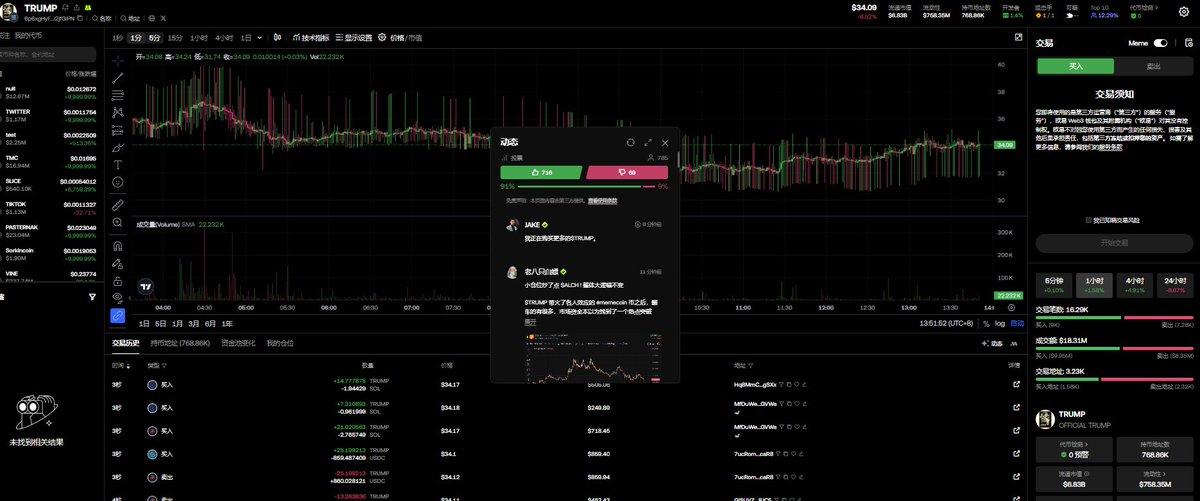
Task: Click the filter funnel icon in left sidebar
Action: click(92, 297)
